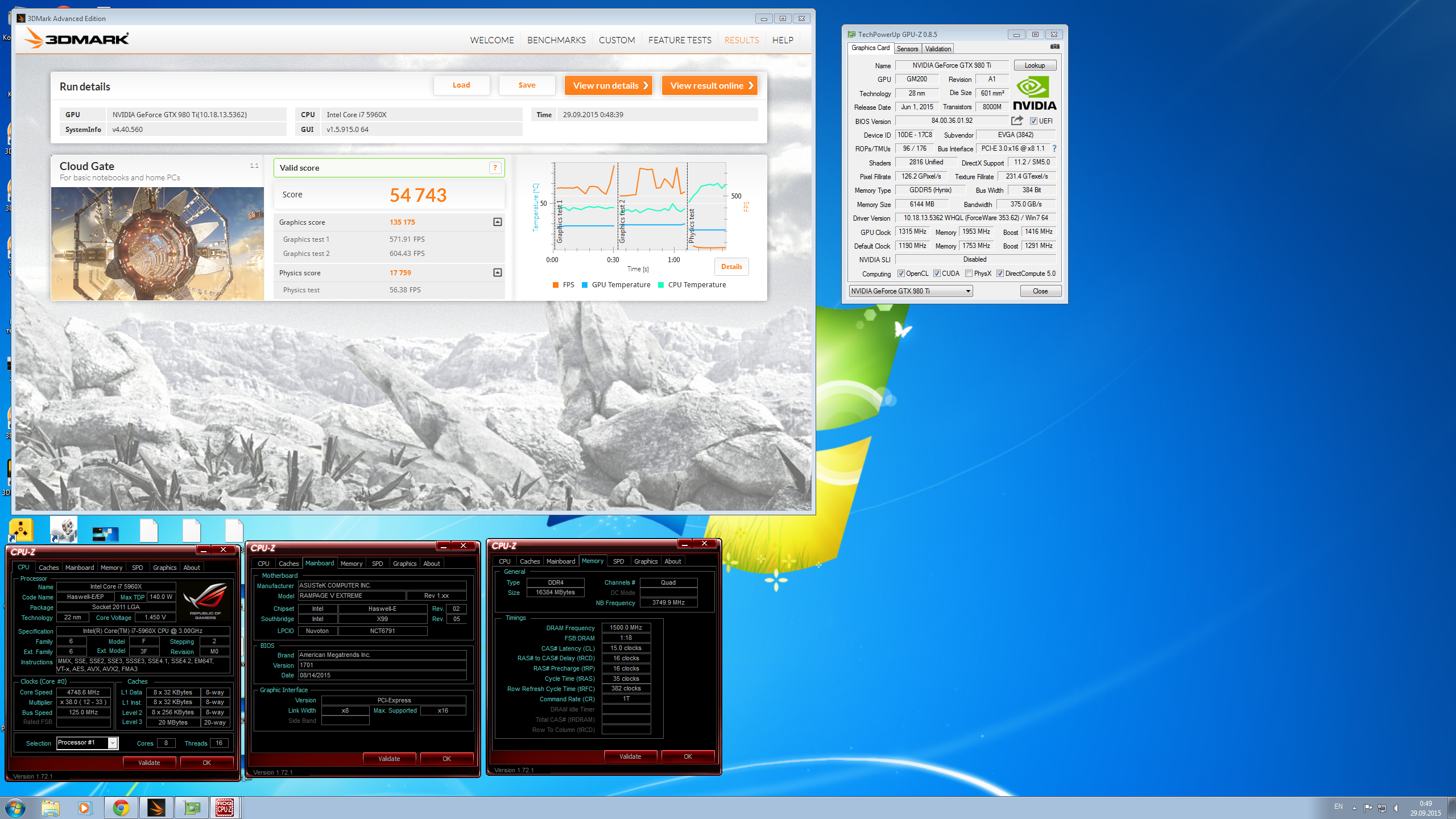Screen dimensions: 1456x819
Task: Click the EN language indicator in taskbar
Action: coord(1338,806)
